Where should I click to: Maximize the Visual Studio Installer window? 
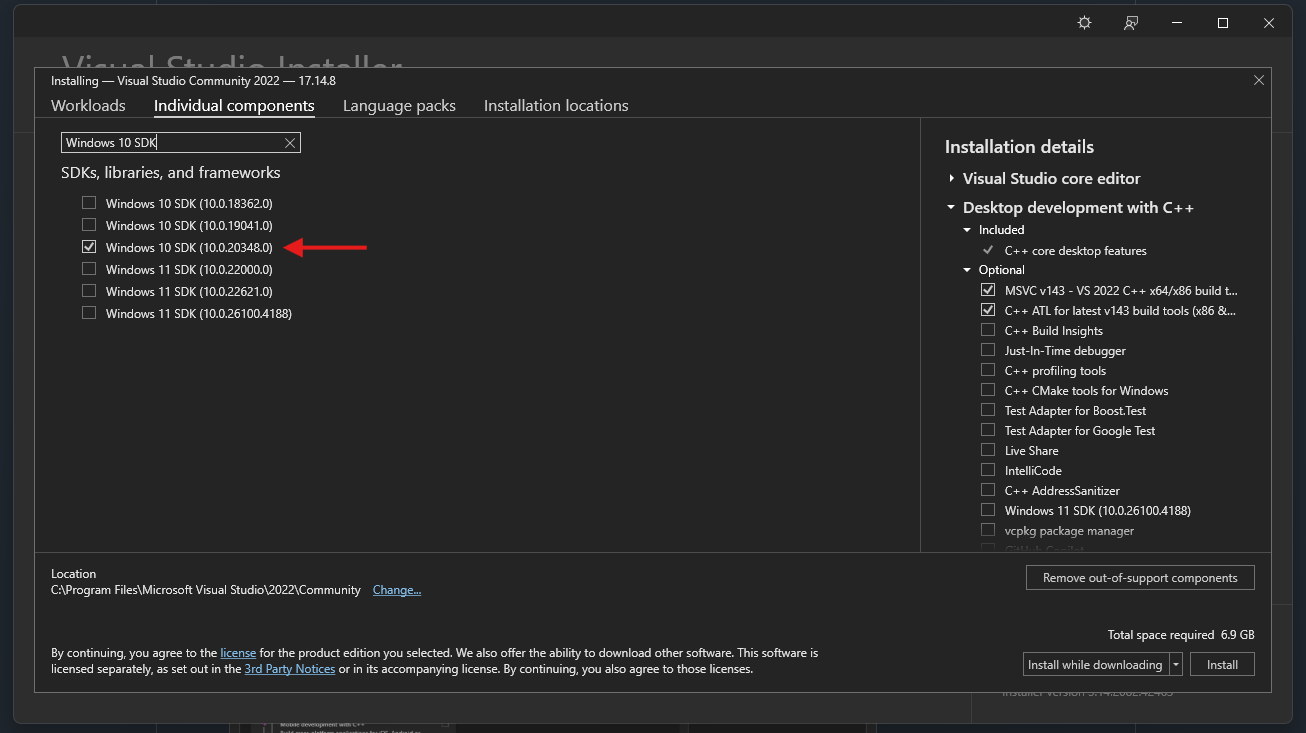[1223, 23]
